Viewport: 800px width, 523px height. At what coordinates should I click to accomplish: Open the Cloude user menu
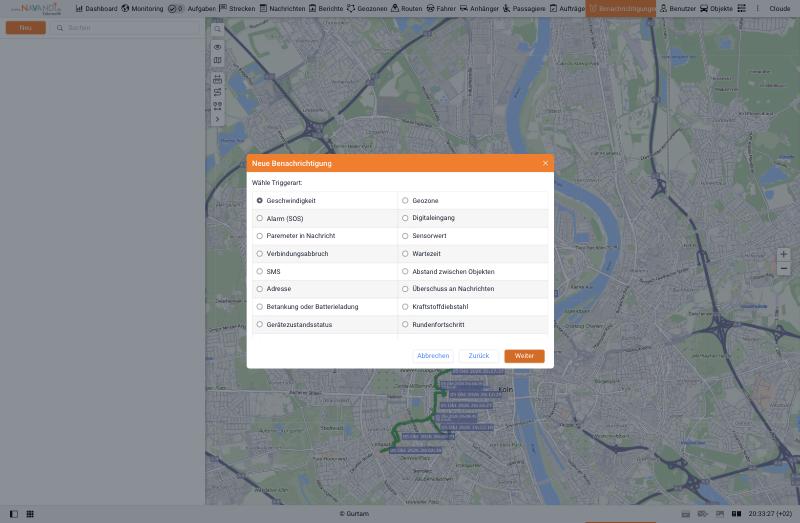[779, 9]
